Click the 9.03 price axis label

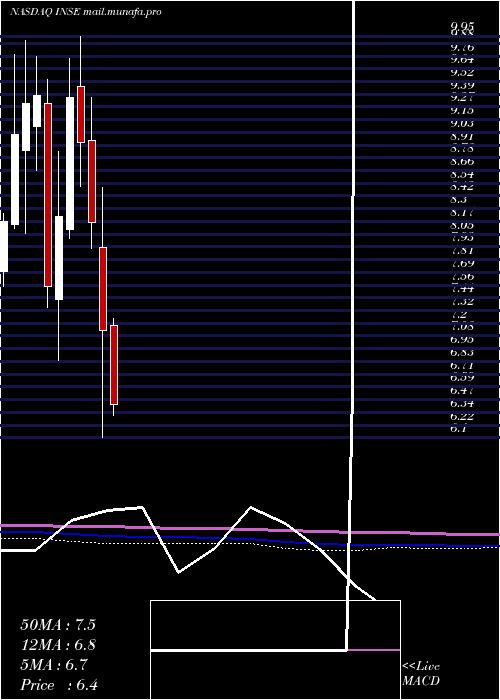462,124
